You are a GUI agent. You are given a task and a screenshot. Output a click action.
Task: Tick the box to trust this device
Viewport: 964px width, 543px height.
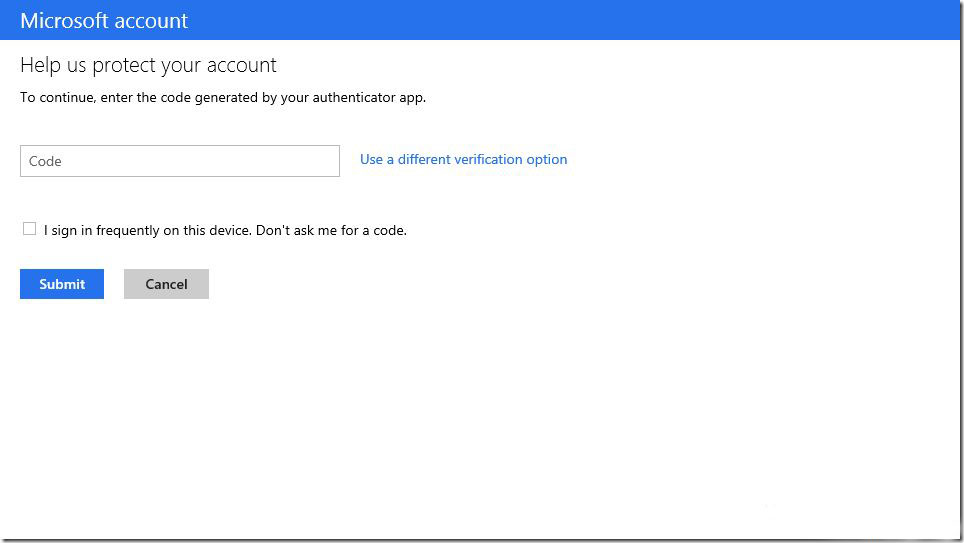point(29,229)
